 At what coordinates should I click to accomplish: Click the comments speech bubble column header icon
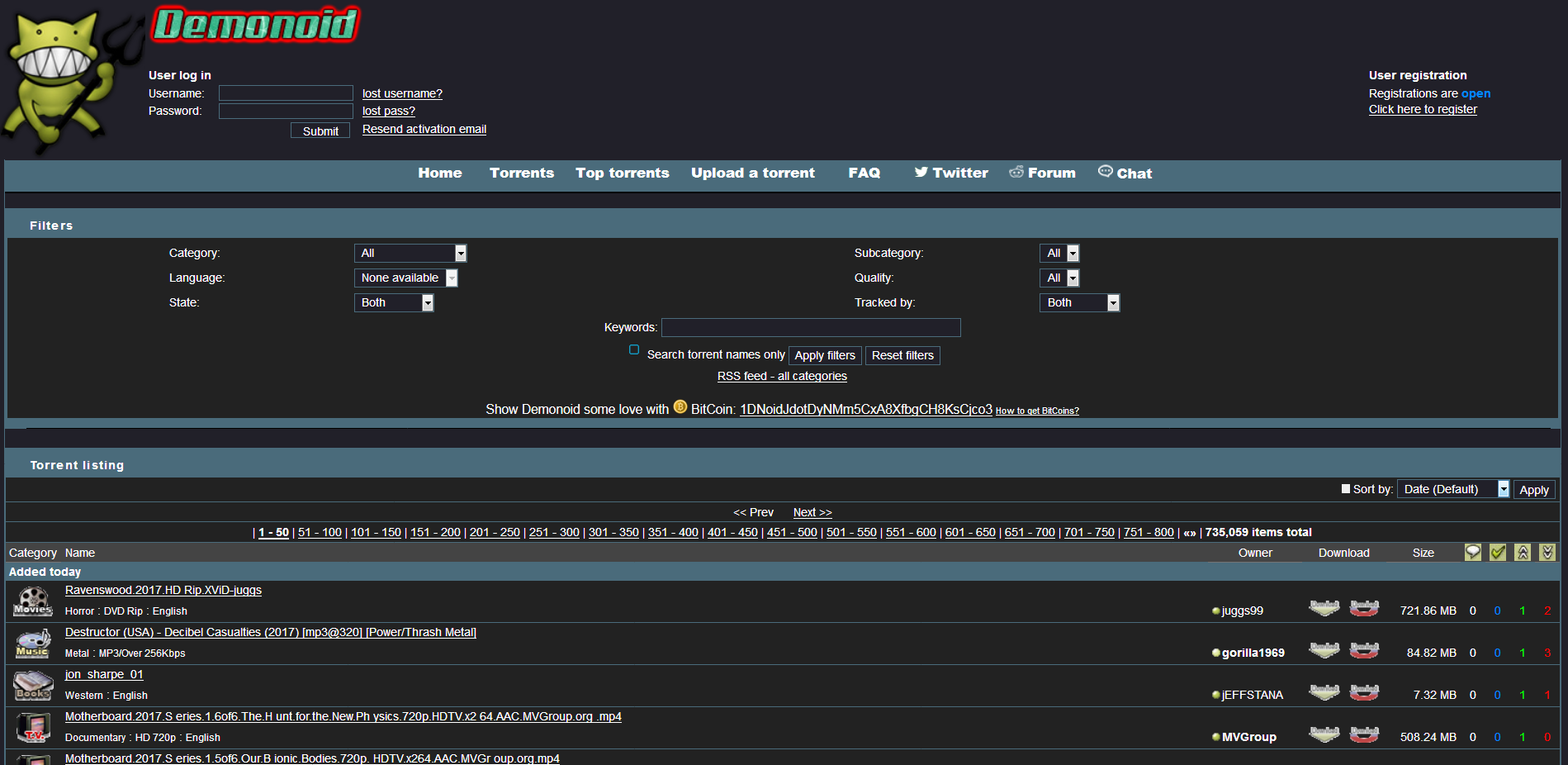coord(1473,552)
